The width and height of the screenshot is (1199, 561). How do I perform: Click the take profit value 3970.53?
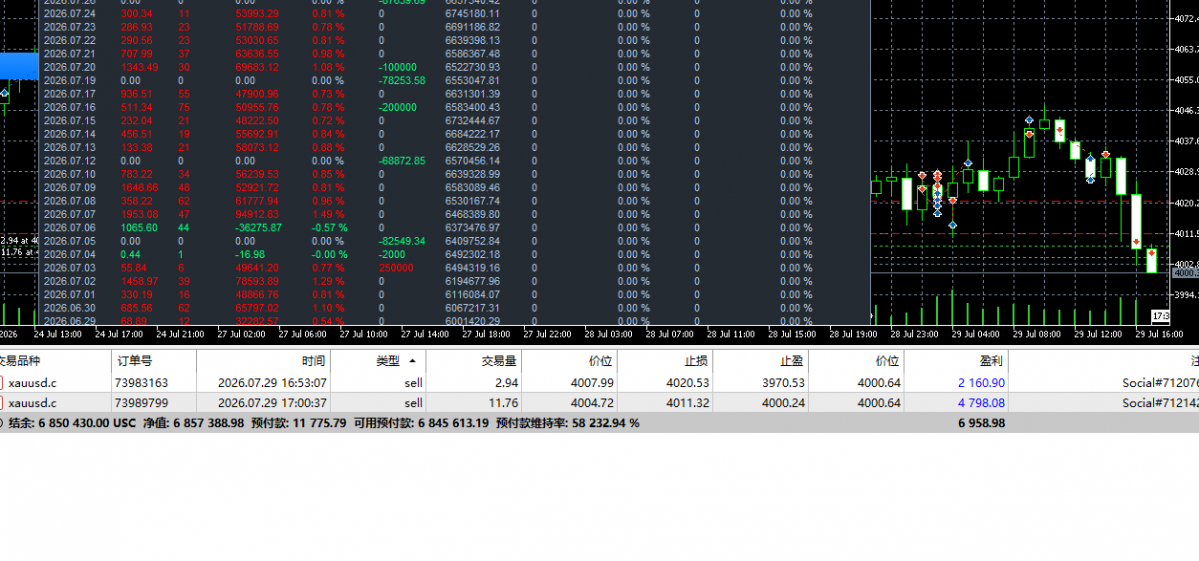(x=784, y=383)
